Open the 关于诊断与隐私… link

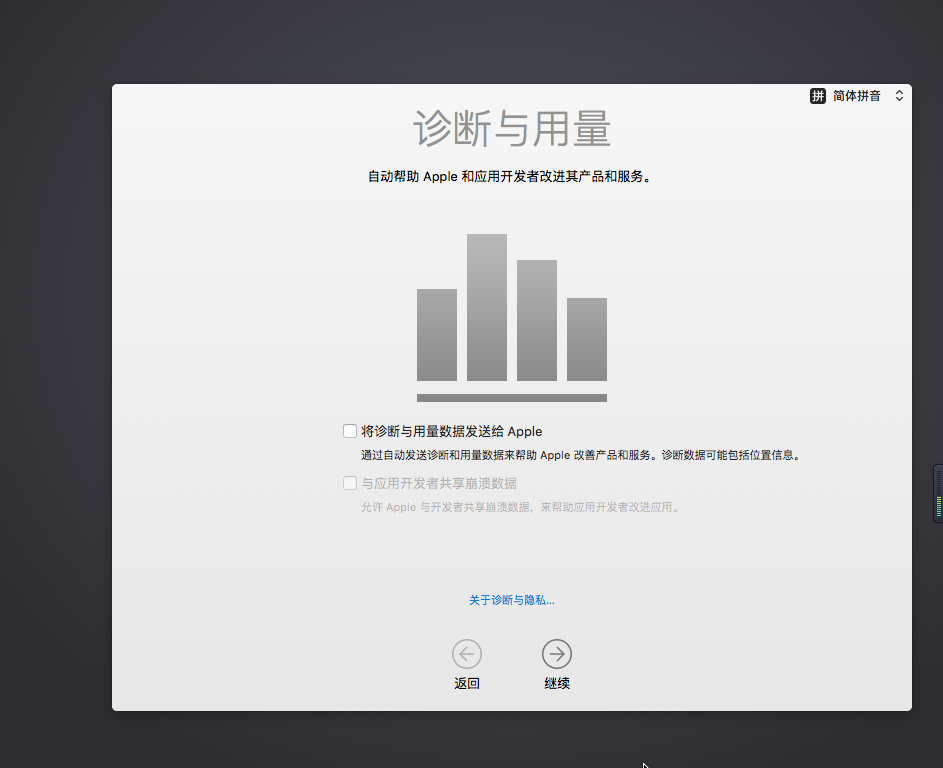pos(512,600)
